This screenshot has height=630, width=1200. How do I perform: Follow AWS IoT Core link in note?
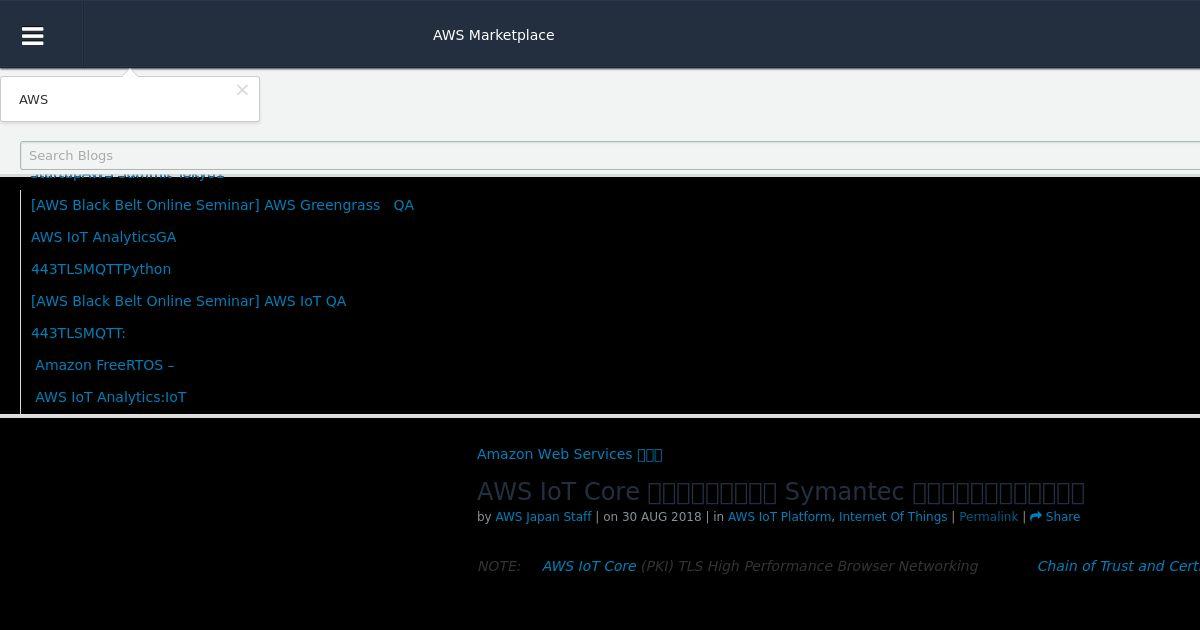589,566
